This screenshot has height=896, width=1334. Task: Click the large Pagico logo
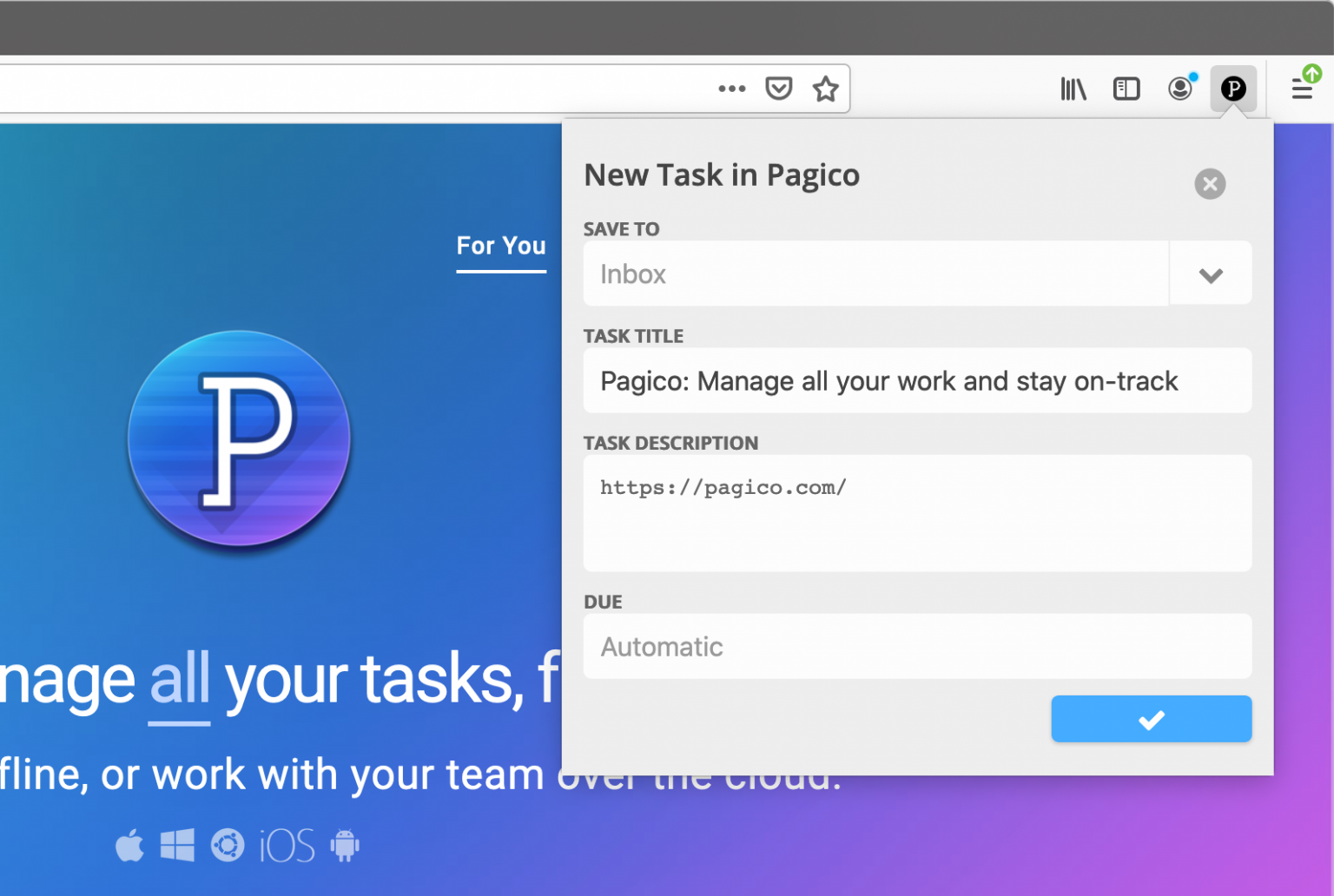coord(240,438)
